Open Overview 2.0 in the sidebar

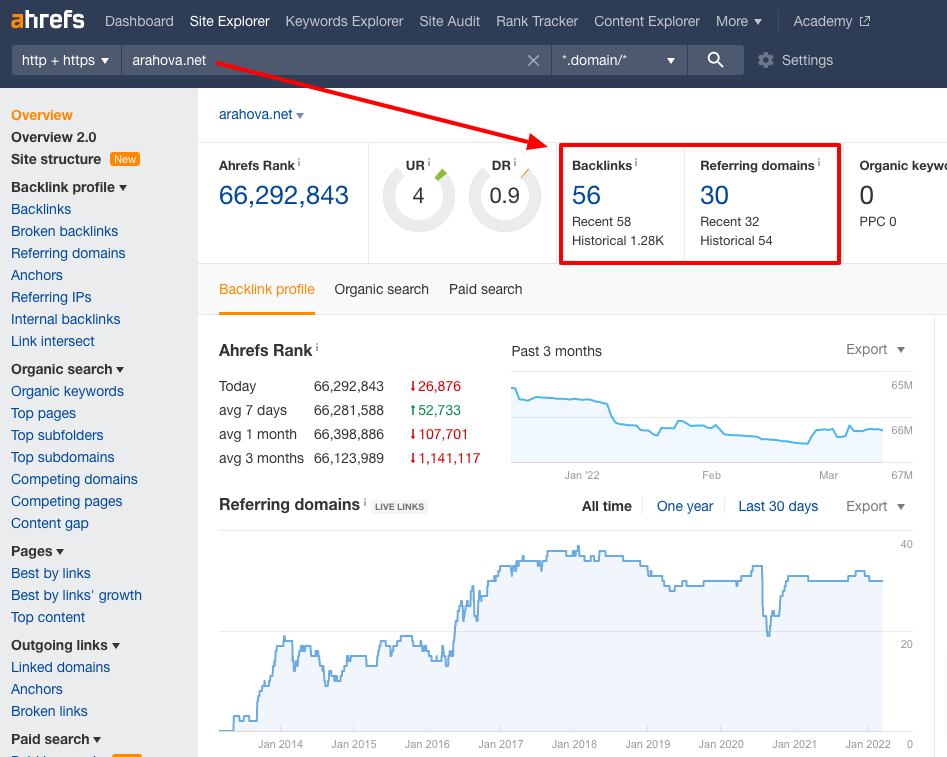point(54,137)
